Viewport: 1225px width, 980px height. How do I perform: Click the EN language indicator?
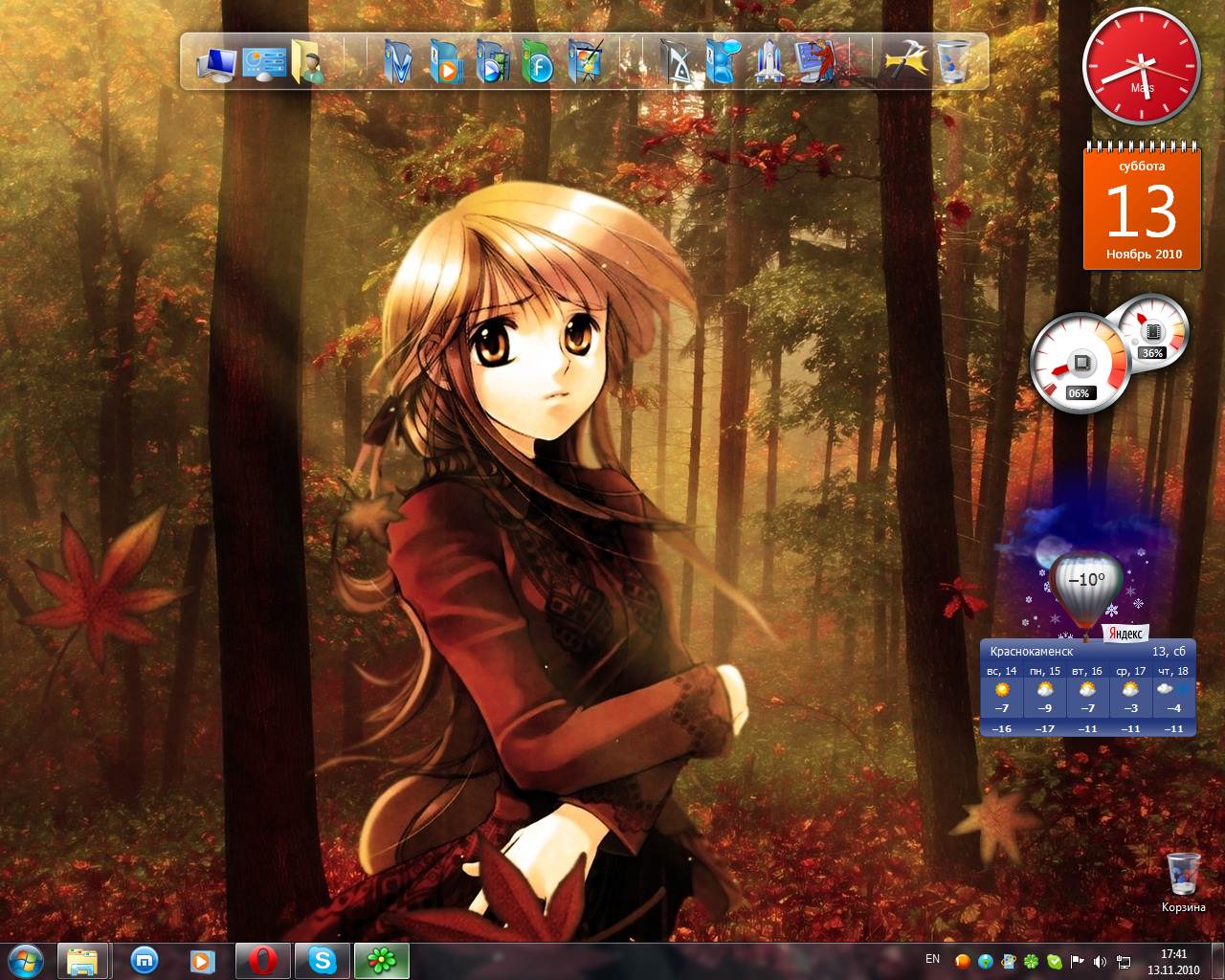(932, 958)
